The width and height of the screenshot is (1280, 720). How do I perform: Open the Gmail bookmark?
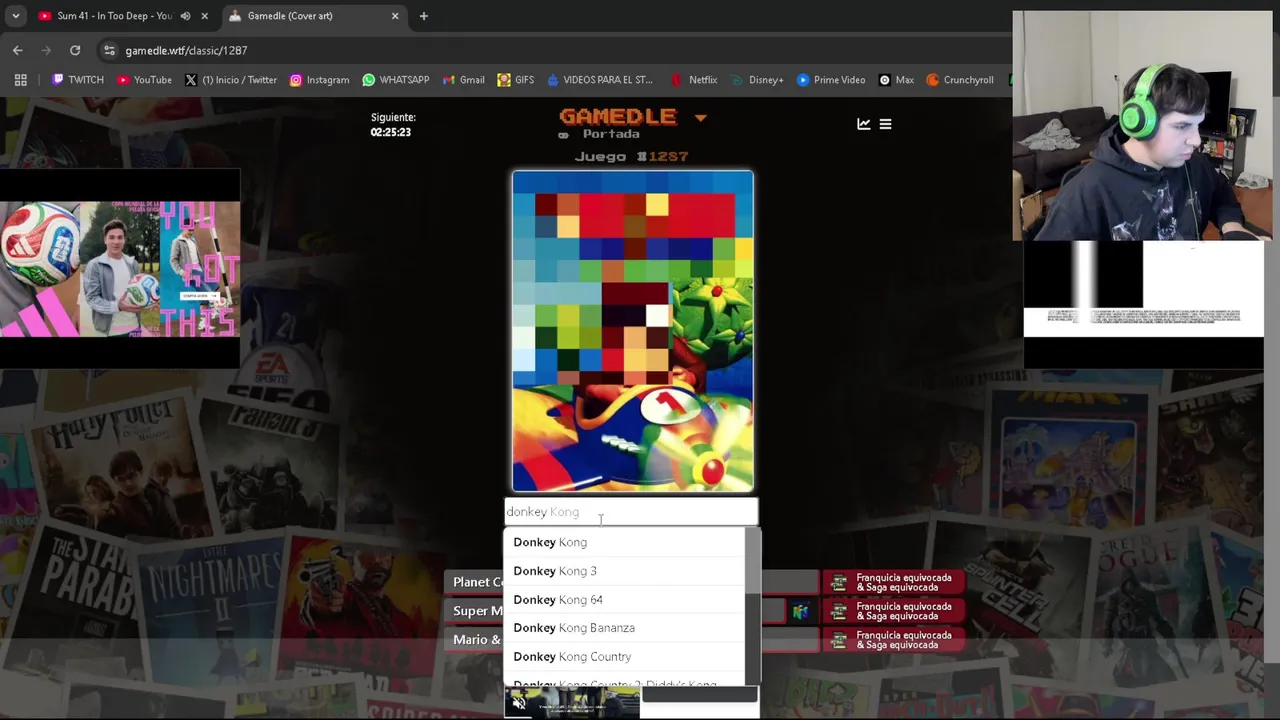464,80
